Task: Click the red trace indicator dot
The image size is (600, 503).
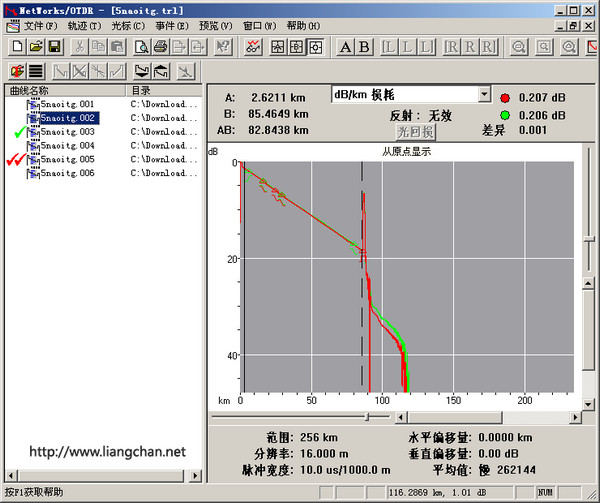Action: click(x=506, y=98)
